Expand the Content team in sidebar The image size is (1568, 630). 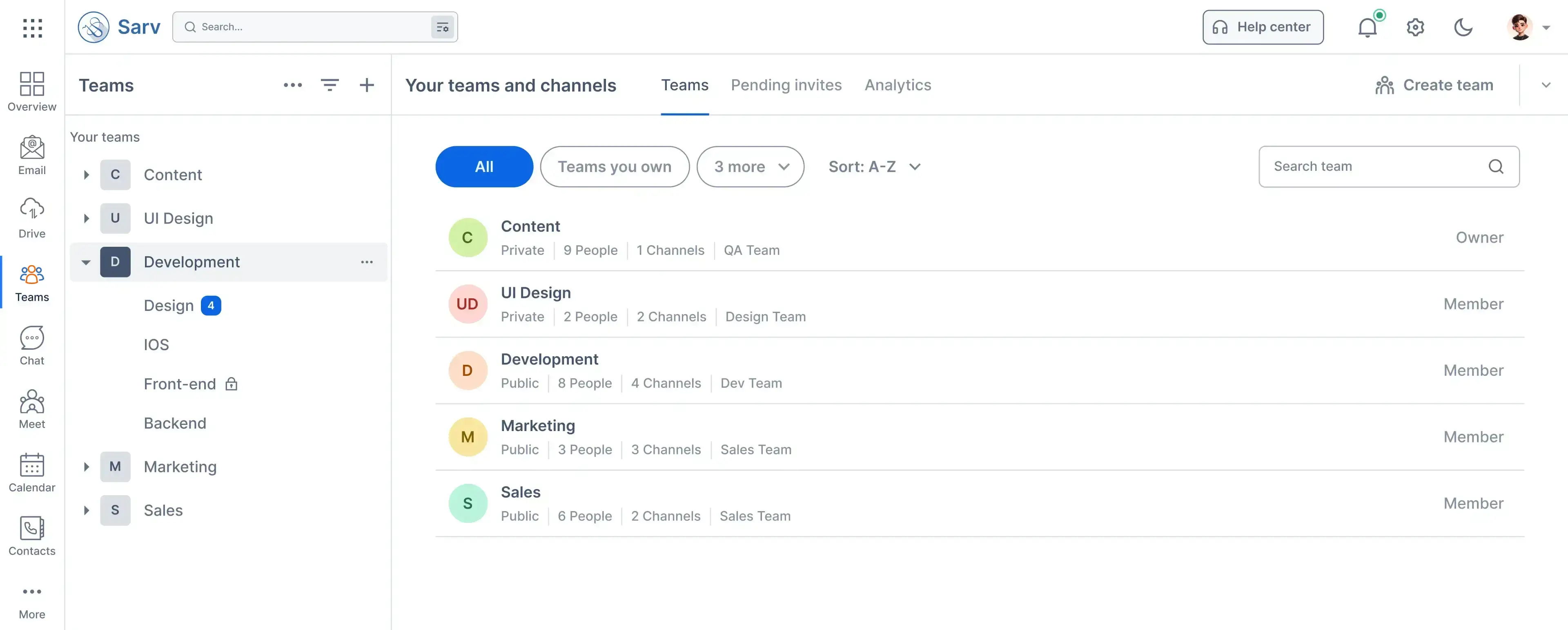pyautogui.click(x=86, y=175)
